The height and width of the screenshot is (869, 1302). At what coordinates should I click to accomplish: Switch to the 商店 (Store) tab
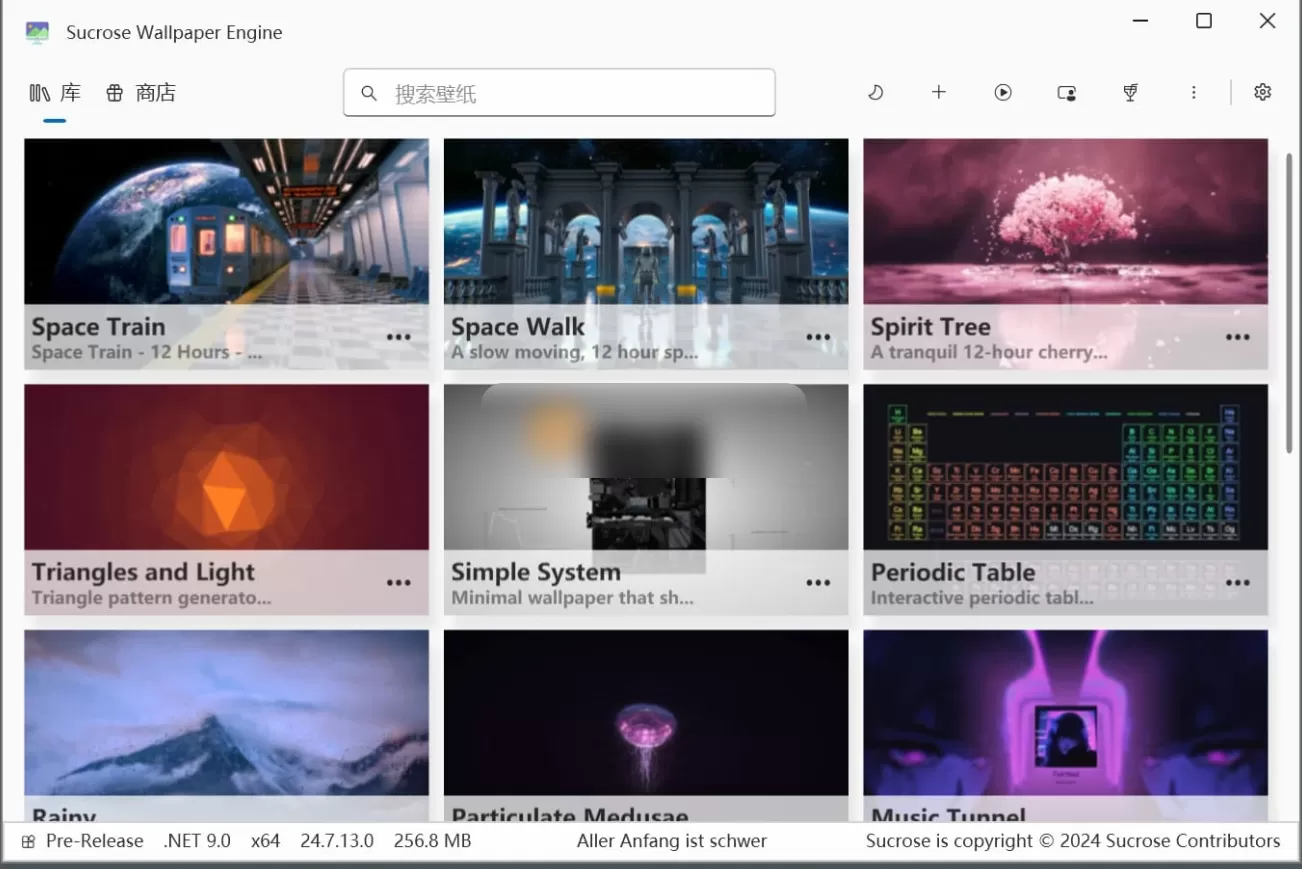tap(141, 93)
